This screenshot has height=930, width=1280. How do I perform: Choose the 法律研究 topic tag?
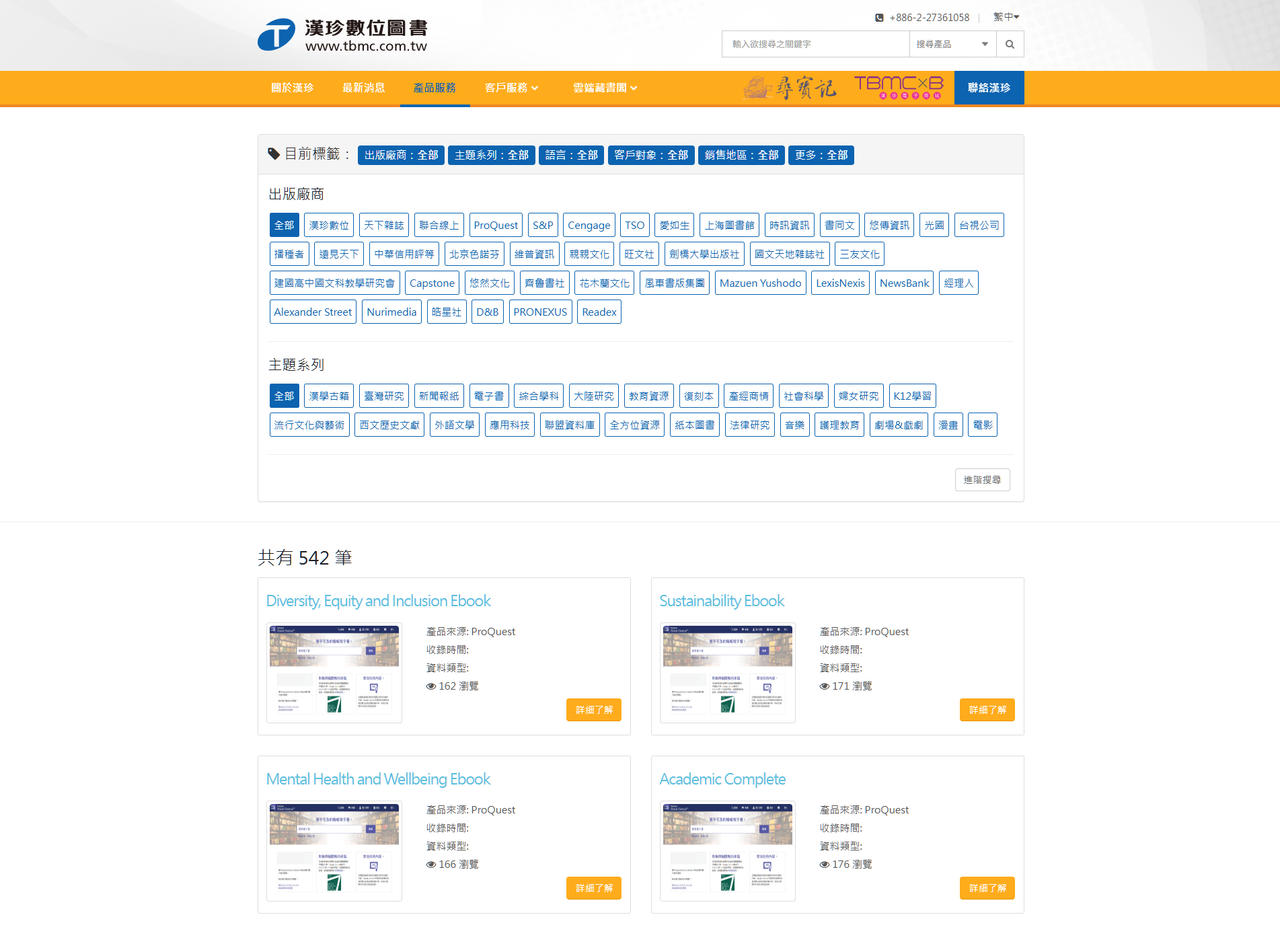(x=750, y=425)
